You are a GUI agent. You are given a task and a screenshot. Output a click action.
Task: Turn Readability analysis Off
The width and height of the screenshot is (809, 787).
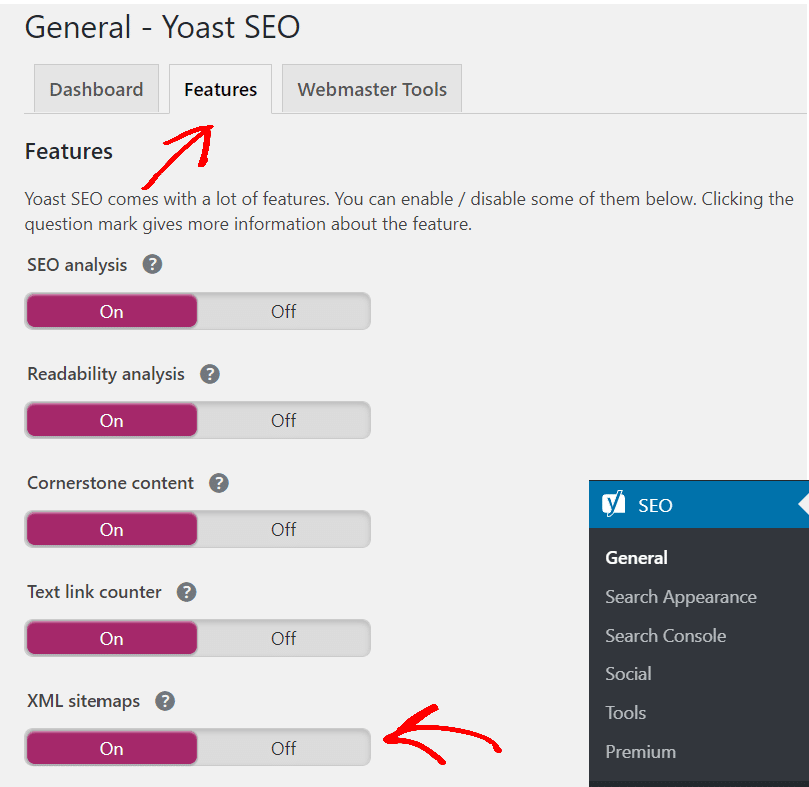pos(283,420)
